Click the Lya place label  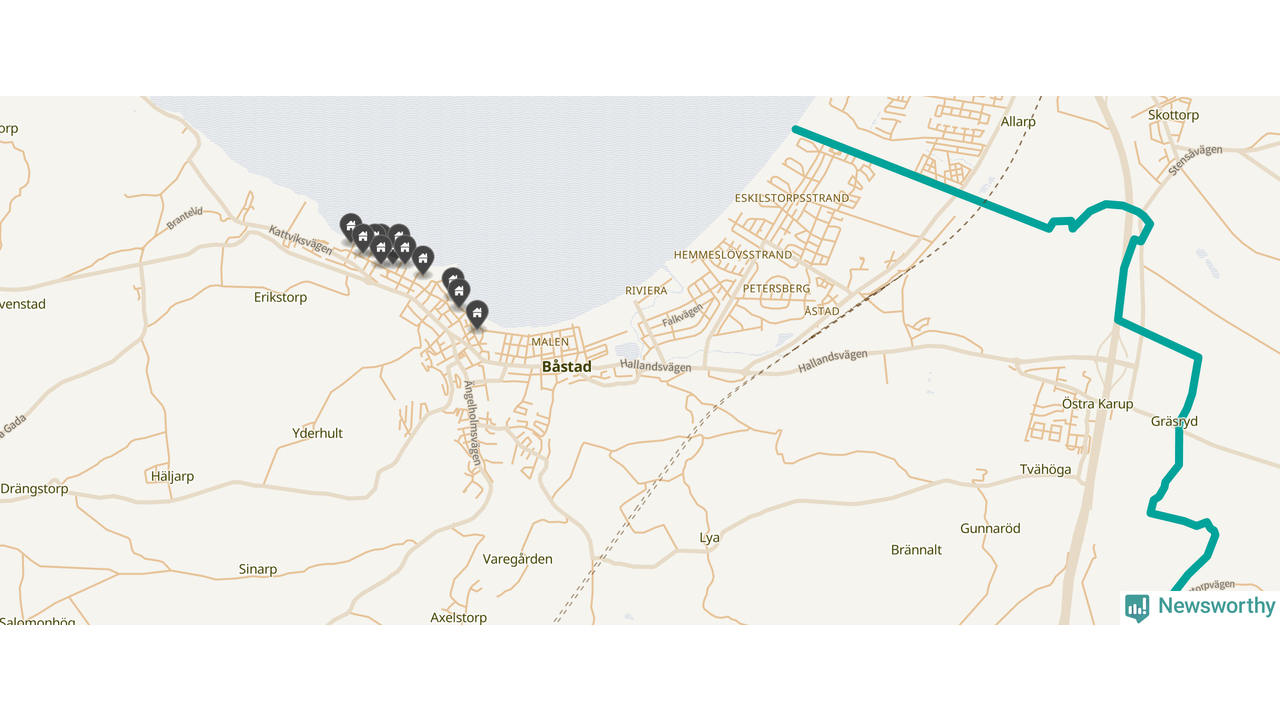[x=709, y=538]
